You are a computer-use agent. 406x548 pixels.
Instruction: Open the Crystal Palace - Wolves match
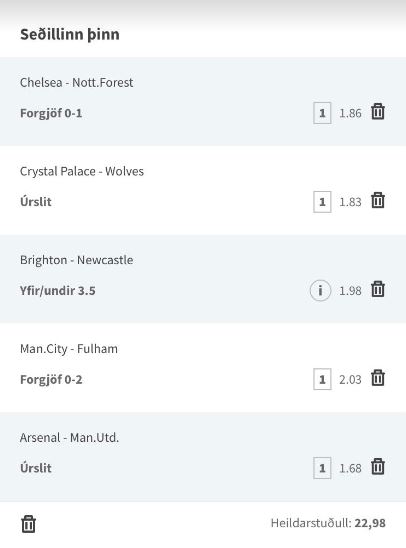click(x=82, y=171)
